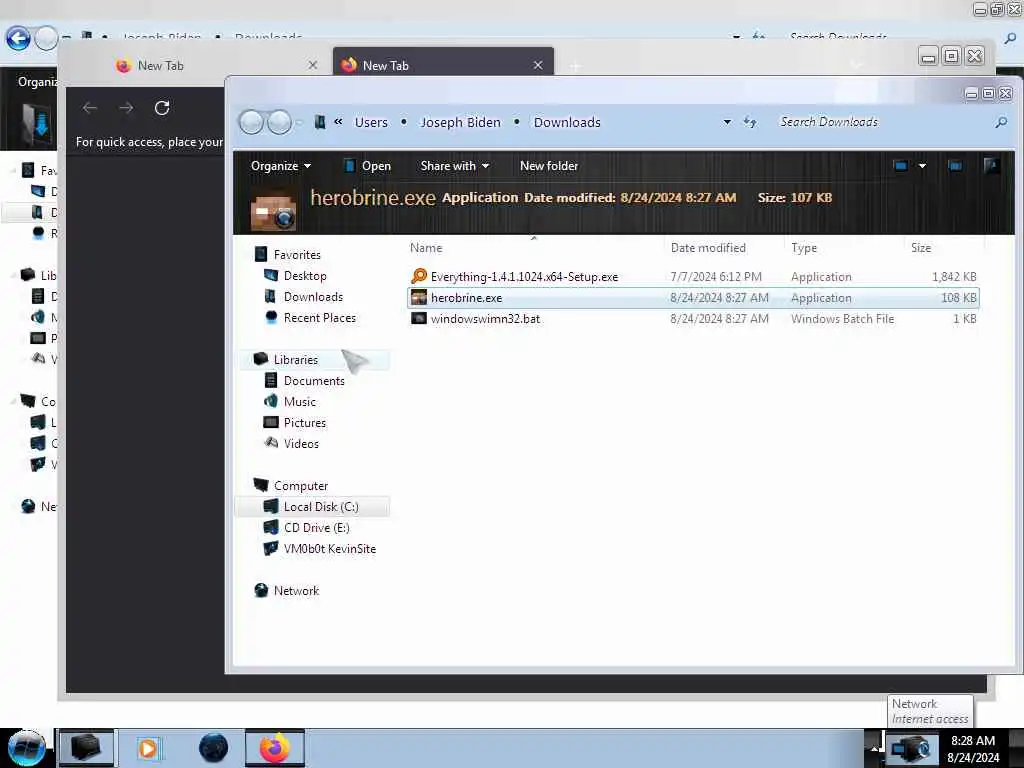Screen dimensions: 1024x768
Task: Open the Documents library
Action: [314, 381]
